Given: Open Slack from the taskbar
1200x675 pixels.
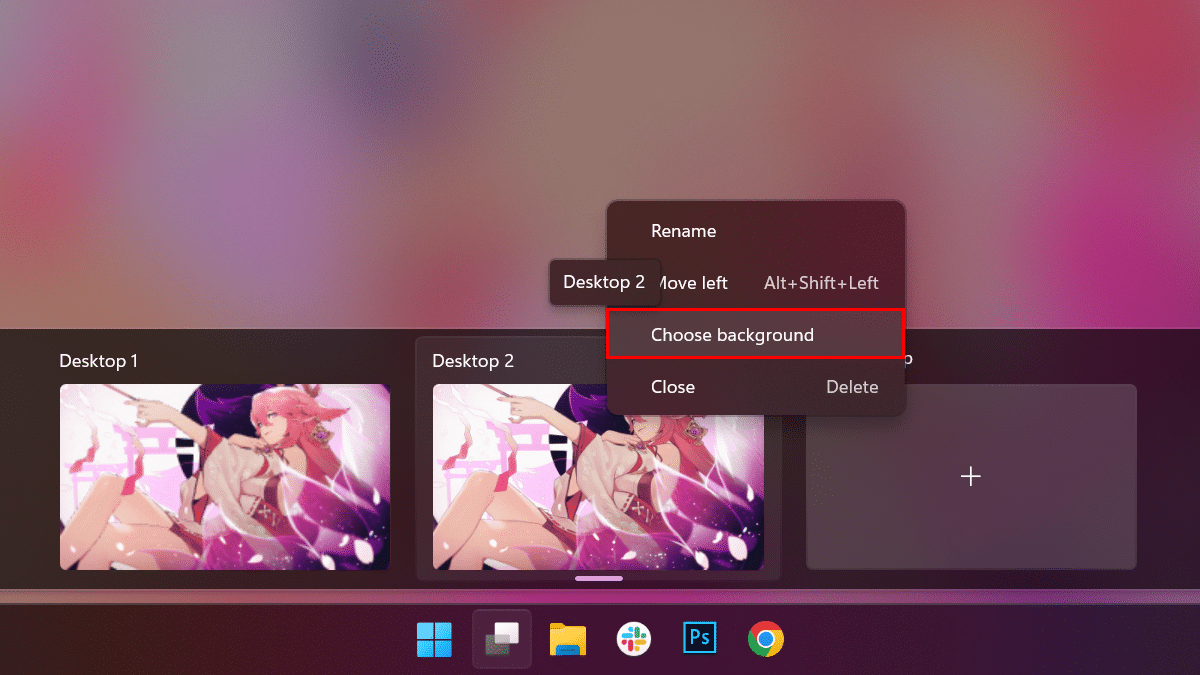Looking at the screenshot, I should [634, 639].
